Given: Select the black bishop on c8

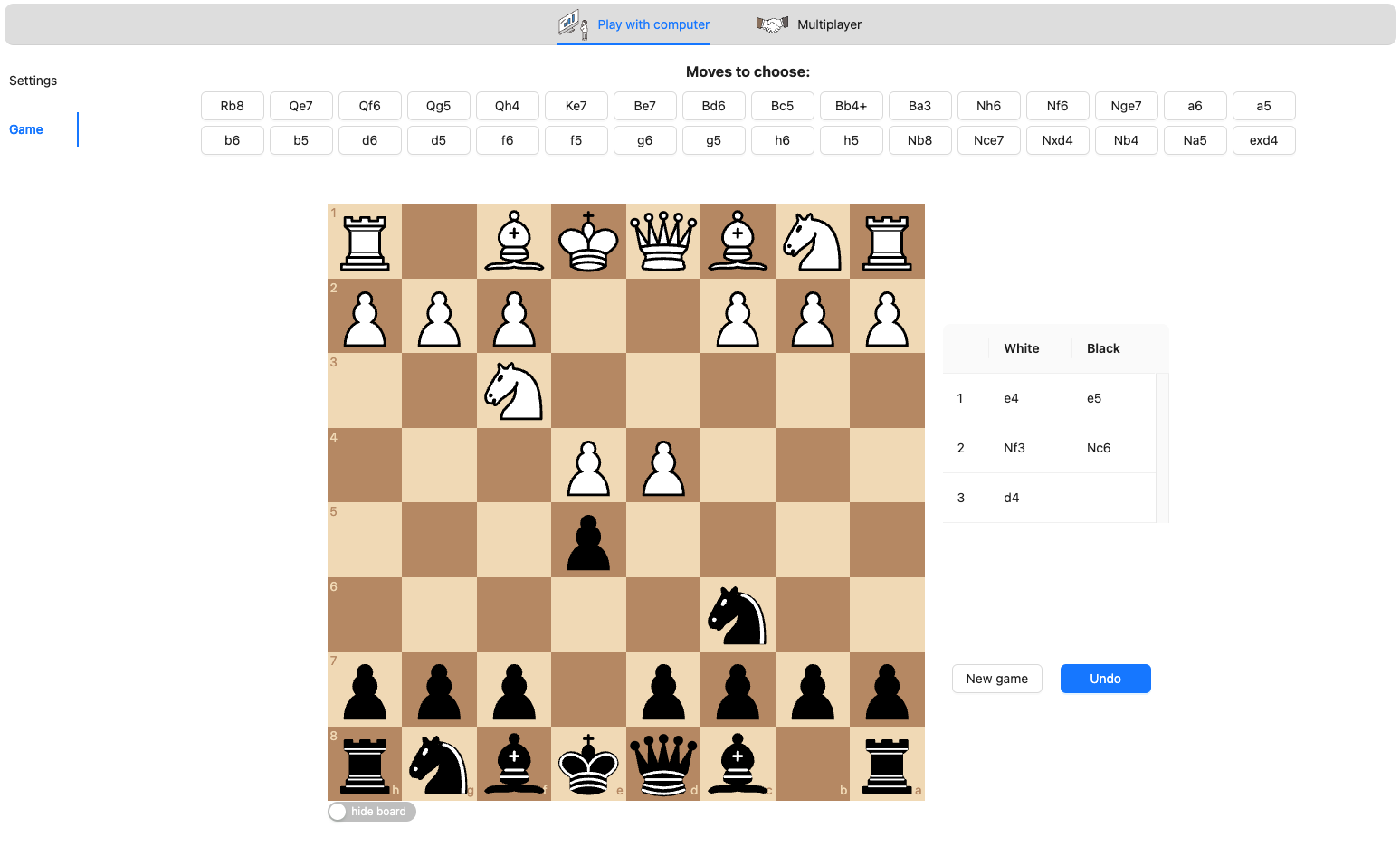Looking at the screenshot, I should click(x=738, y=764).
